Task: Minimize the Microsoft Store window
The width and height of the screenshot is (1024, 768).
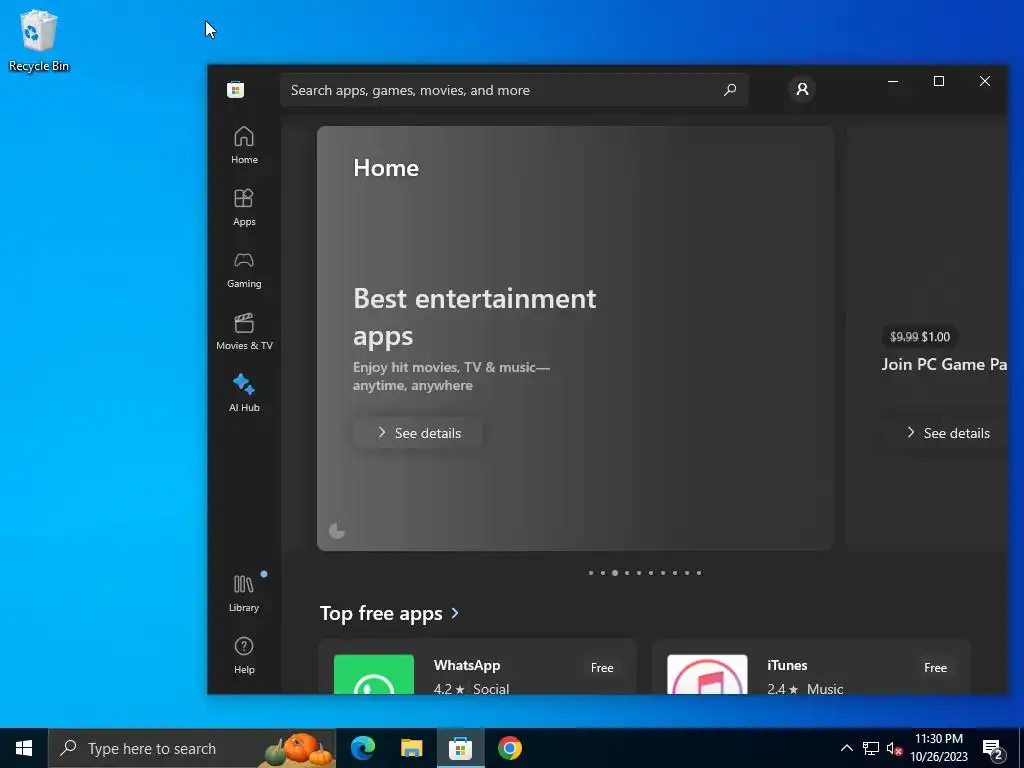Action: click(893, 81)
